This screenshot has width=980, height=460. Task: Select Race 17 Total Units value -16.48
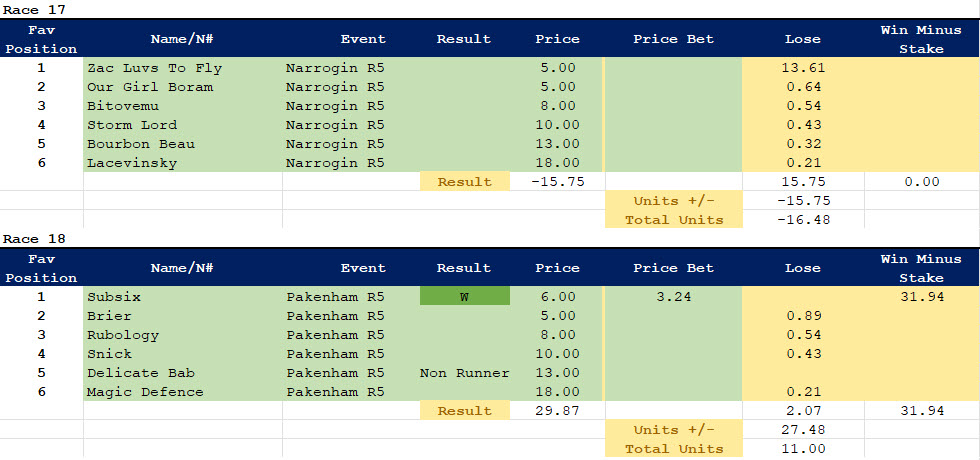802,220
